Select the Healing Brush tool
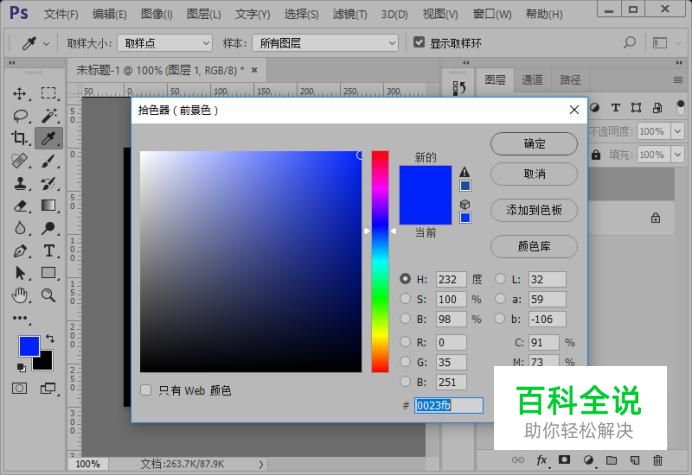The height and width of the screenshot is (475, 692). (19, 161)
